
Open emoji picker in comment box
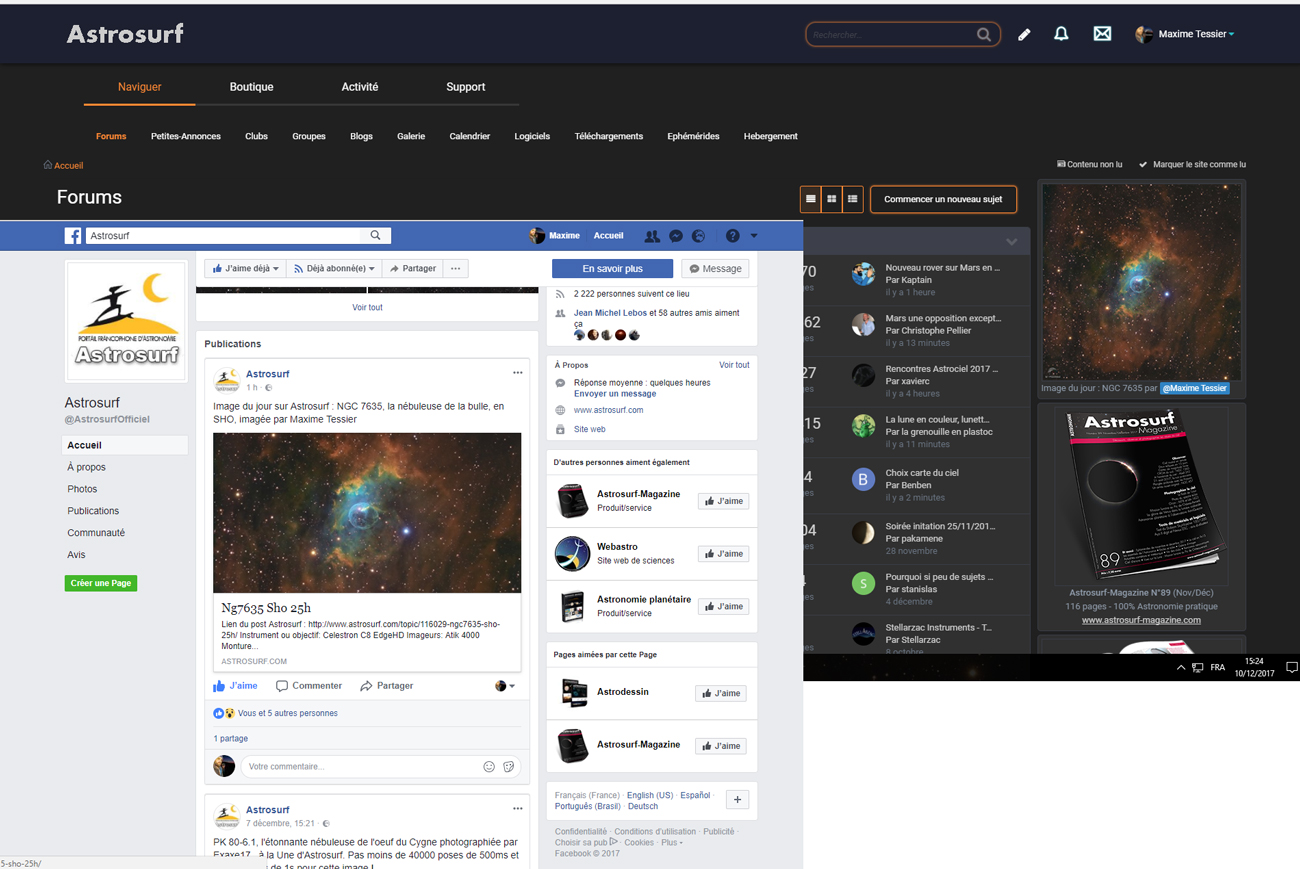(x=489, y=767)
